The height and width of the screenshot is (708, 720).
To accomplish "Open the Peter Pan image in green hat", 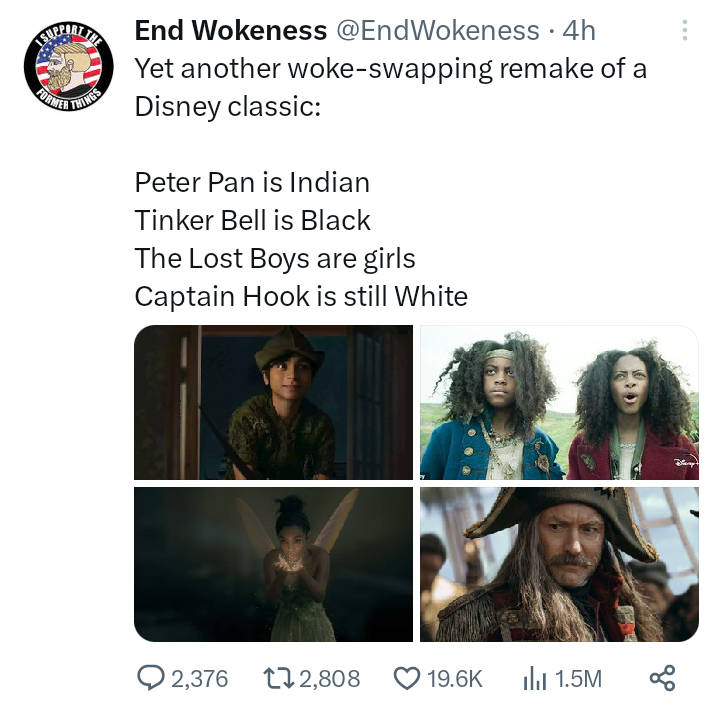I will [x=273, y=402].
